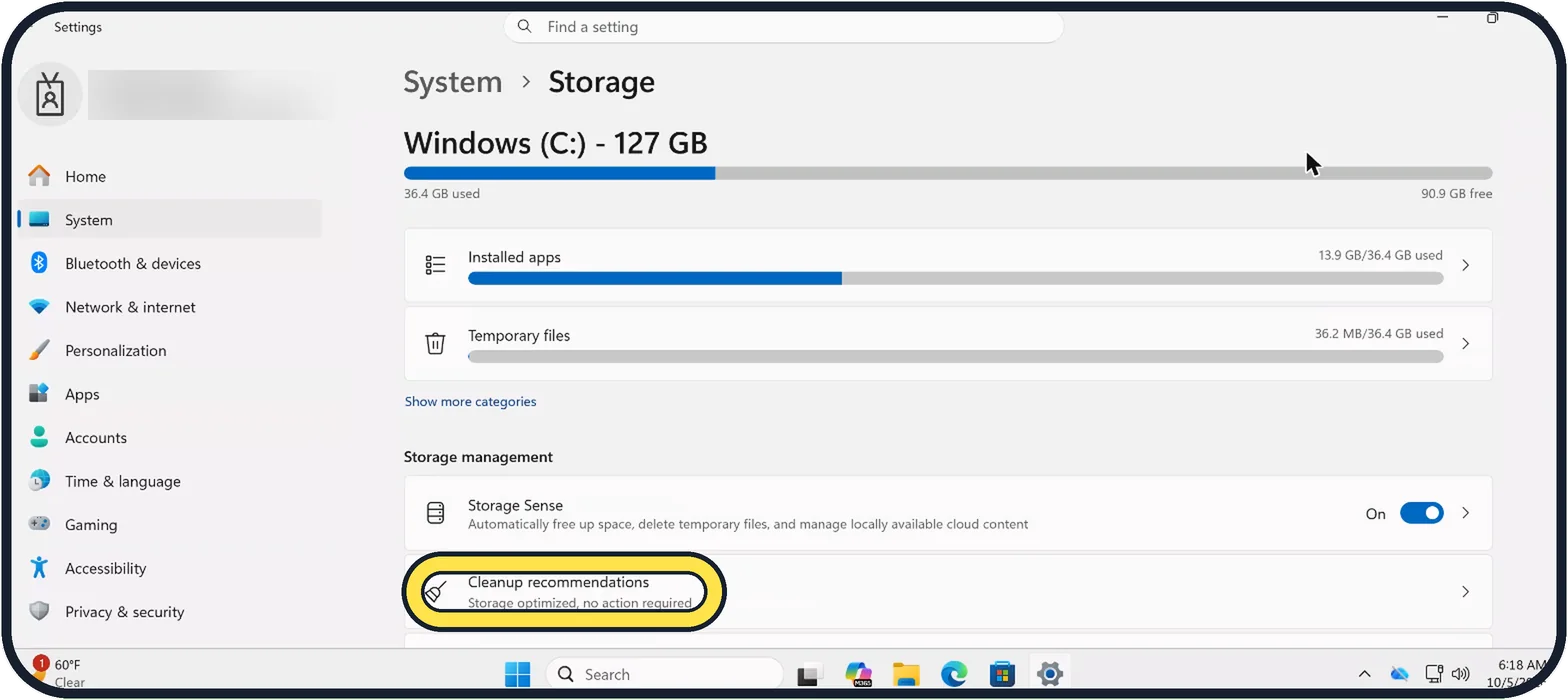
Task: Click the Cleanup recommendations broom icon
Action: click(435, 592)
